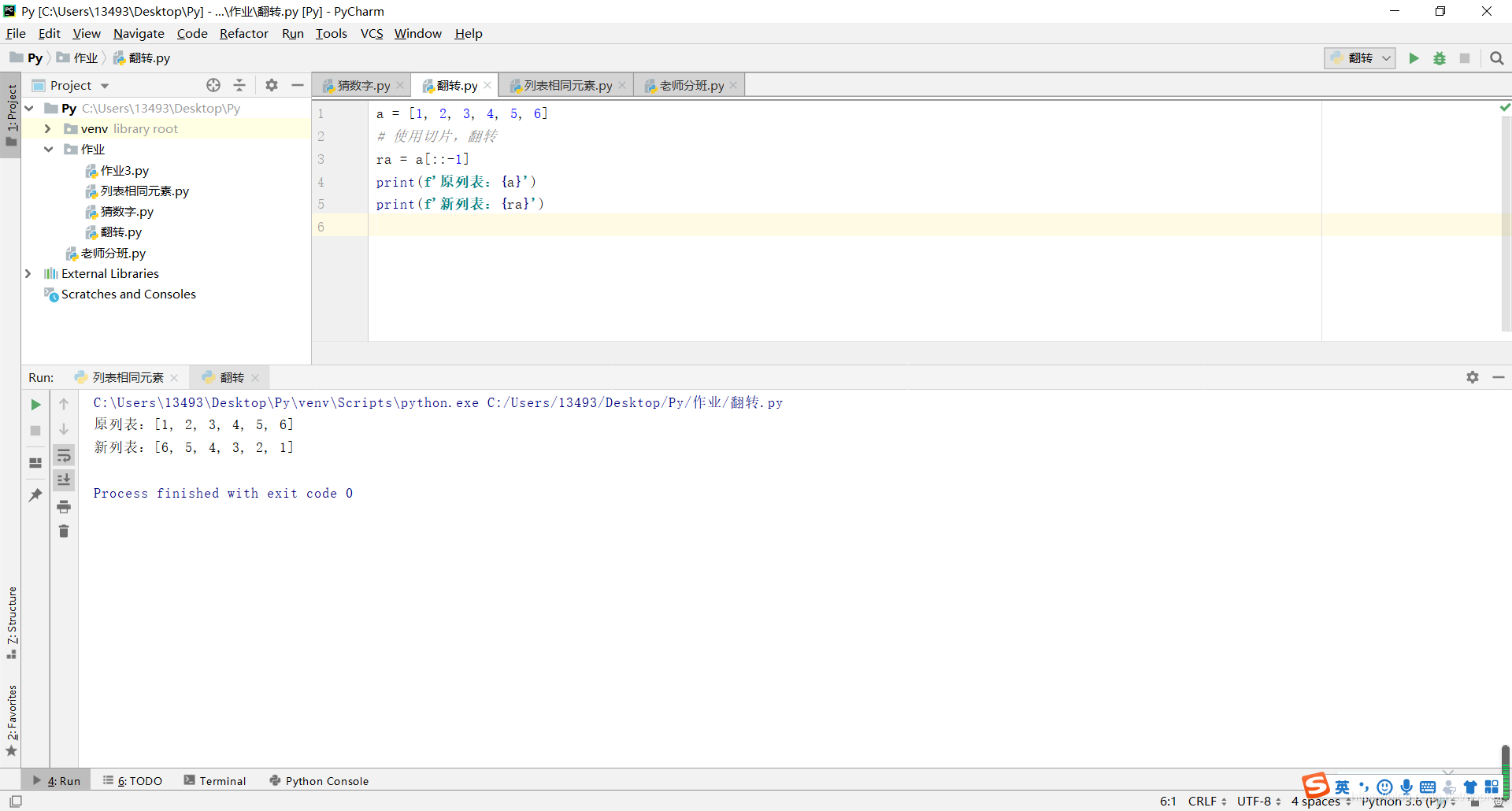Start debugging with the bug icon
This screenshot has width=1512, height=811.
pyautogui.click(x=1440, y=58)
